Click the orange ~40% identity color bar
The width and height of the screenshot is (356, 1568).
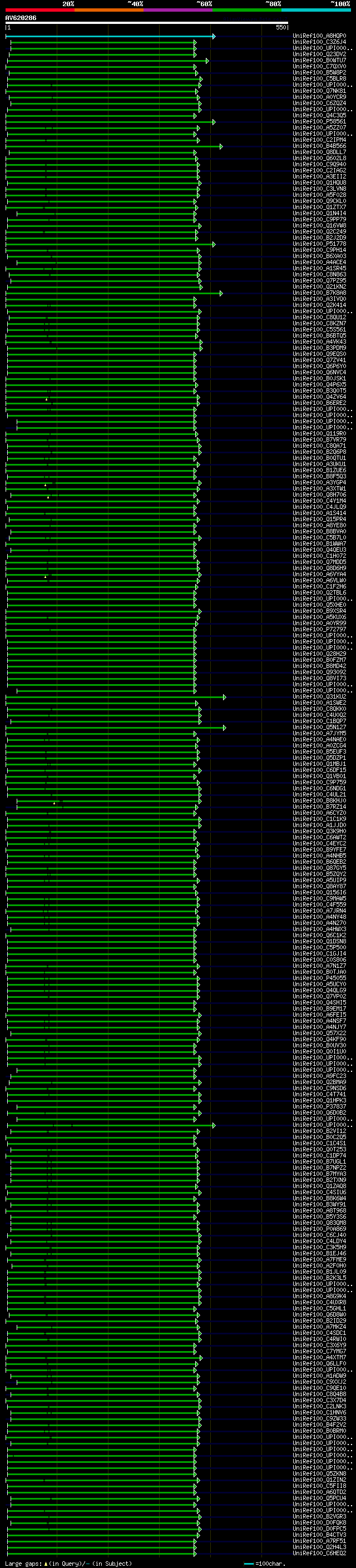click(110, 11)
